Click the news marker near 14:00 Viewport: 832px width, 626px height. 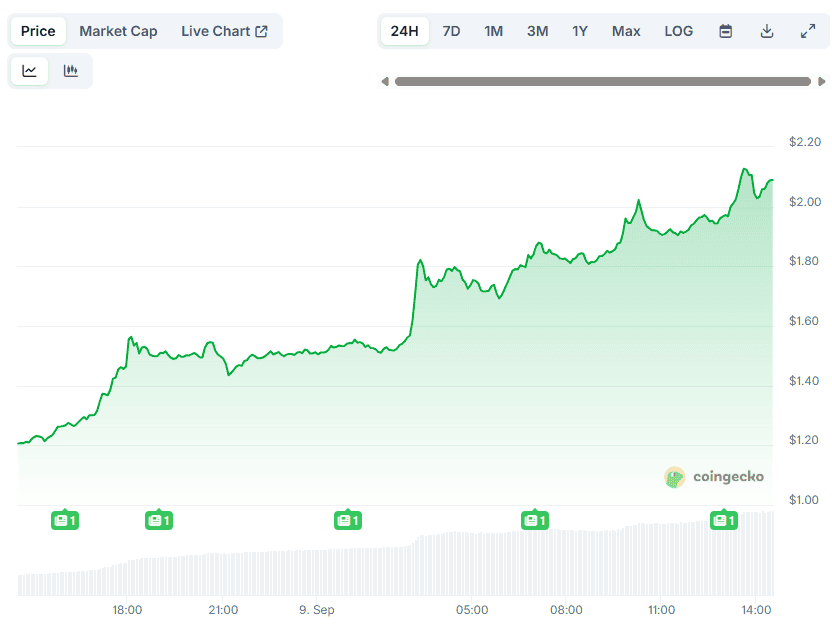coord(723,520)
